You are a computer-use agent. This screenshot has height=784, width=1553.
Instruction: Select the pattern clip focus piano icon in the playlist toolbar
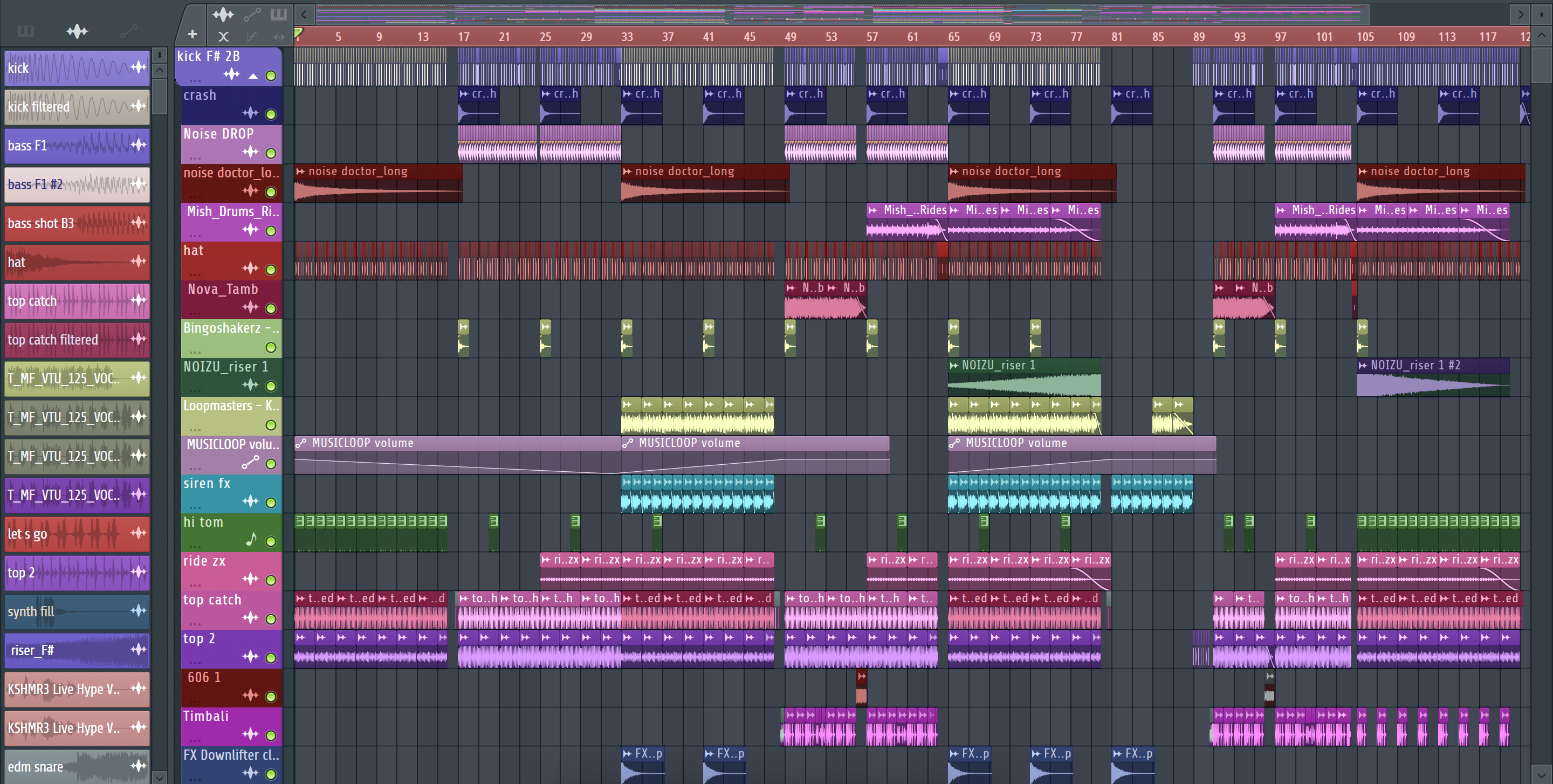(279, 15)
